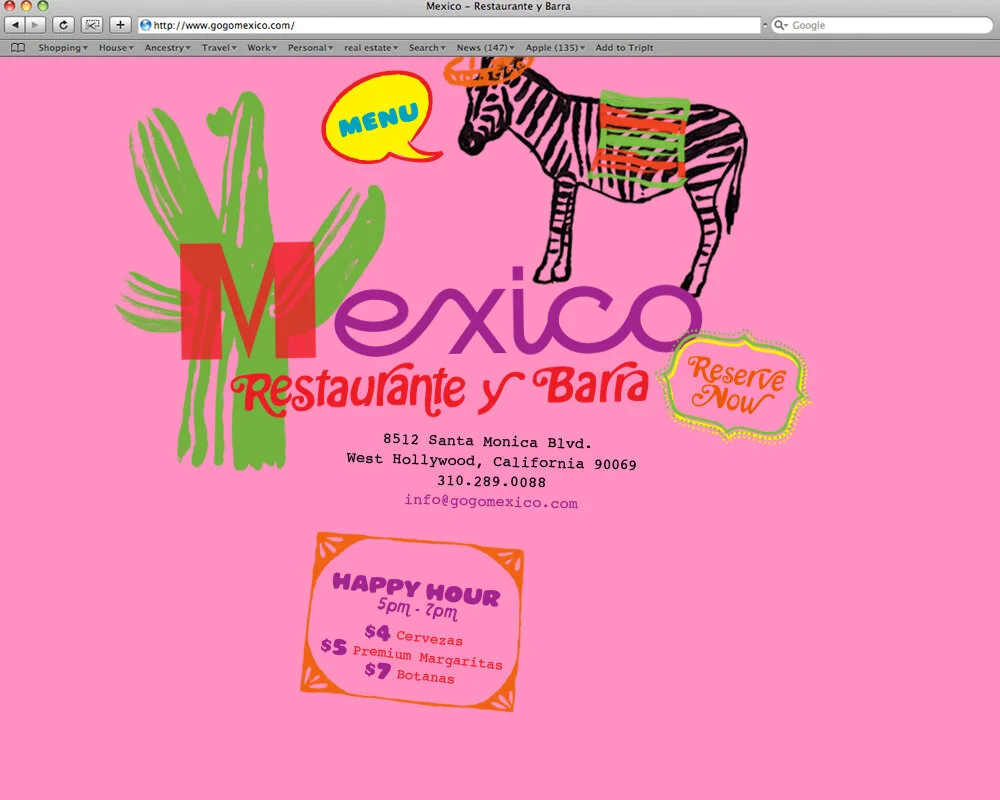
Task: Expand the News (147) bookmarks folder
Action: [485, 47]
